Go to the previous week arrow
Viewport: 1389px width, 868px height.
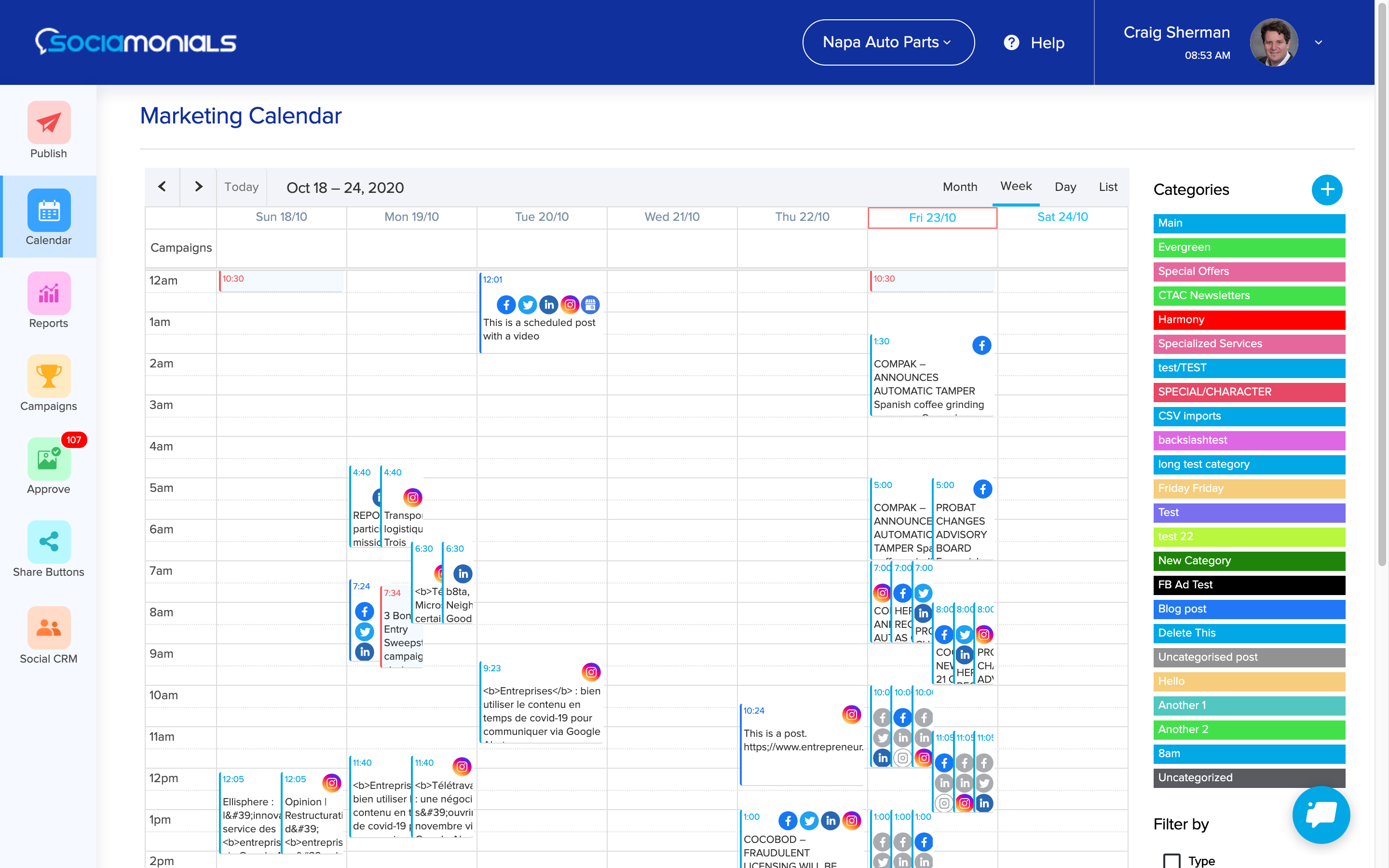tap(163, 187)
